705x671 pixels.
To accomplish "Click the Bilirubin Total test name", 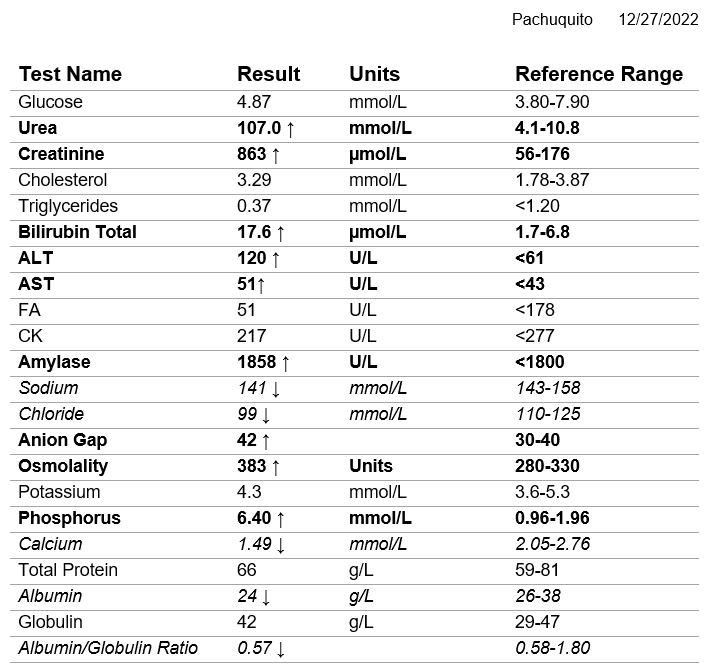I will click(77, 232).
